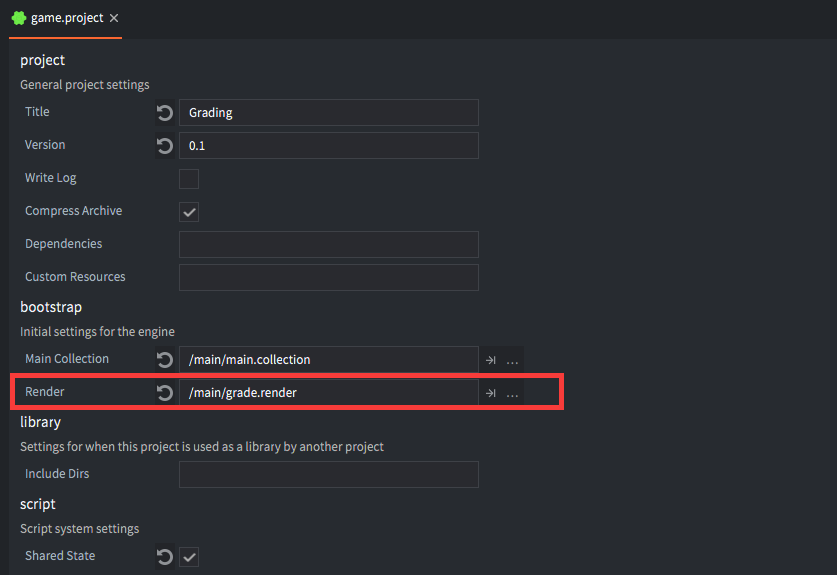Click the Version input field
Viewport: 837px width, 575px height.
coord(328,146)
